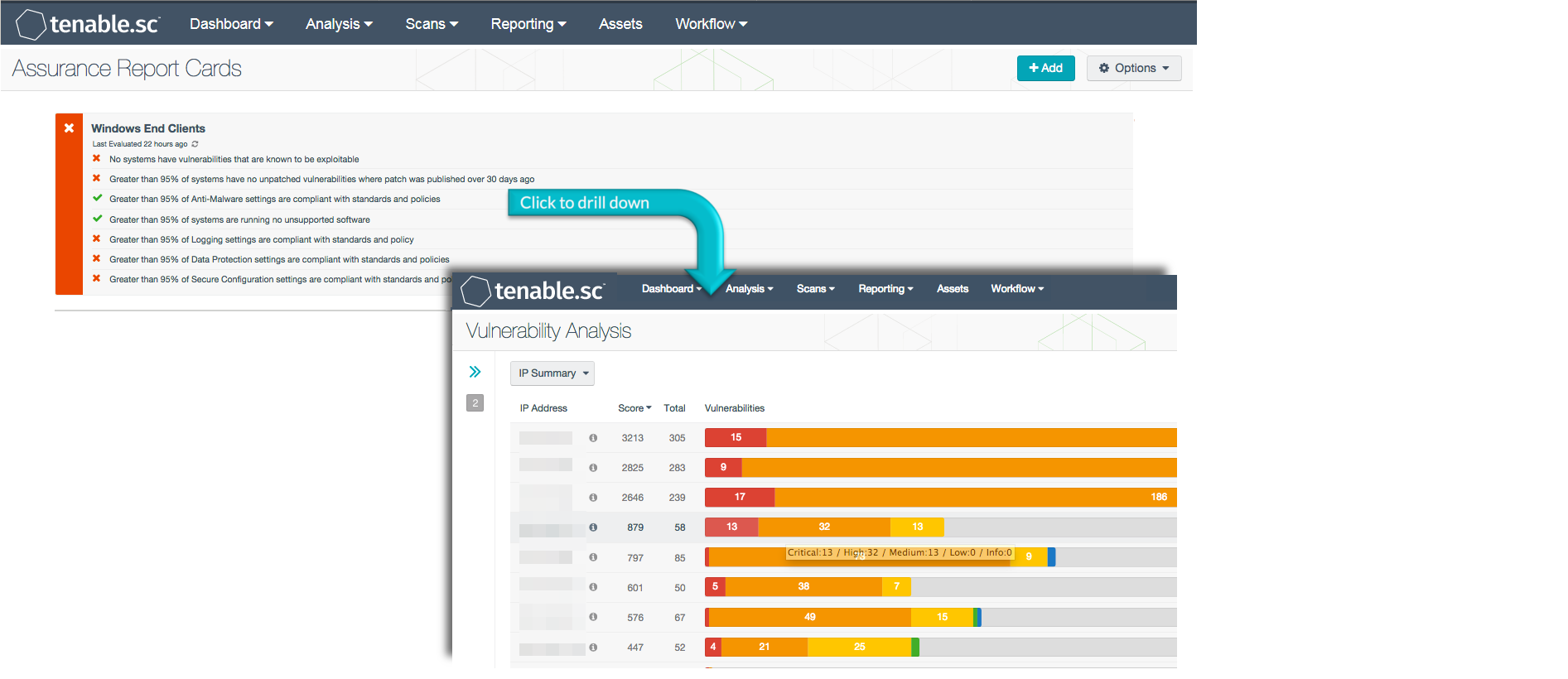The image size is (1568, 679).
Task: Click the yellow medium segment showing 25
Action: pos(860,648)
